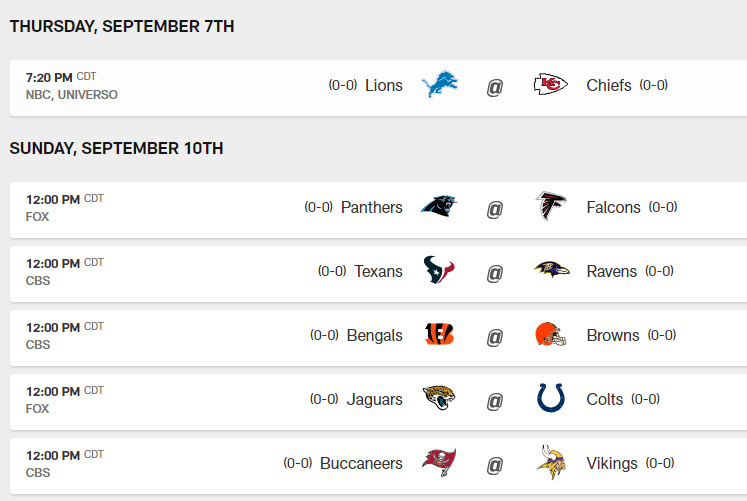Click the Bengals team name

374,335
